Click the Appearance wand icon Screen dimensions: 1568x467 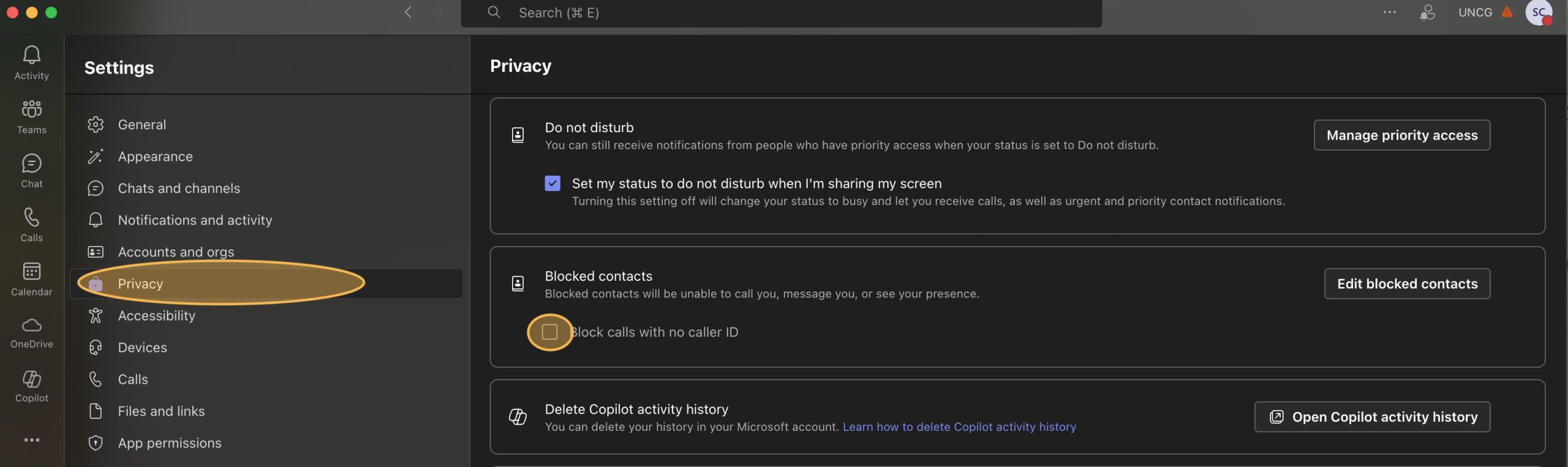(x=96, y=156)
